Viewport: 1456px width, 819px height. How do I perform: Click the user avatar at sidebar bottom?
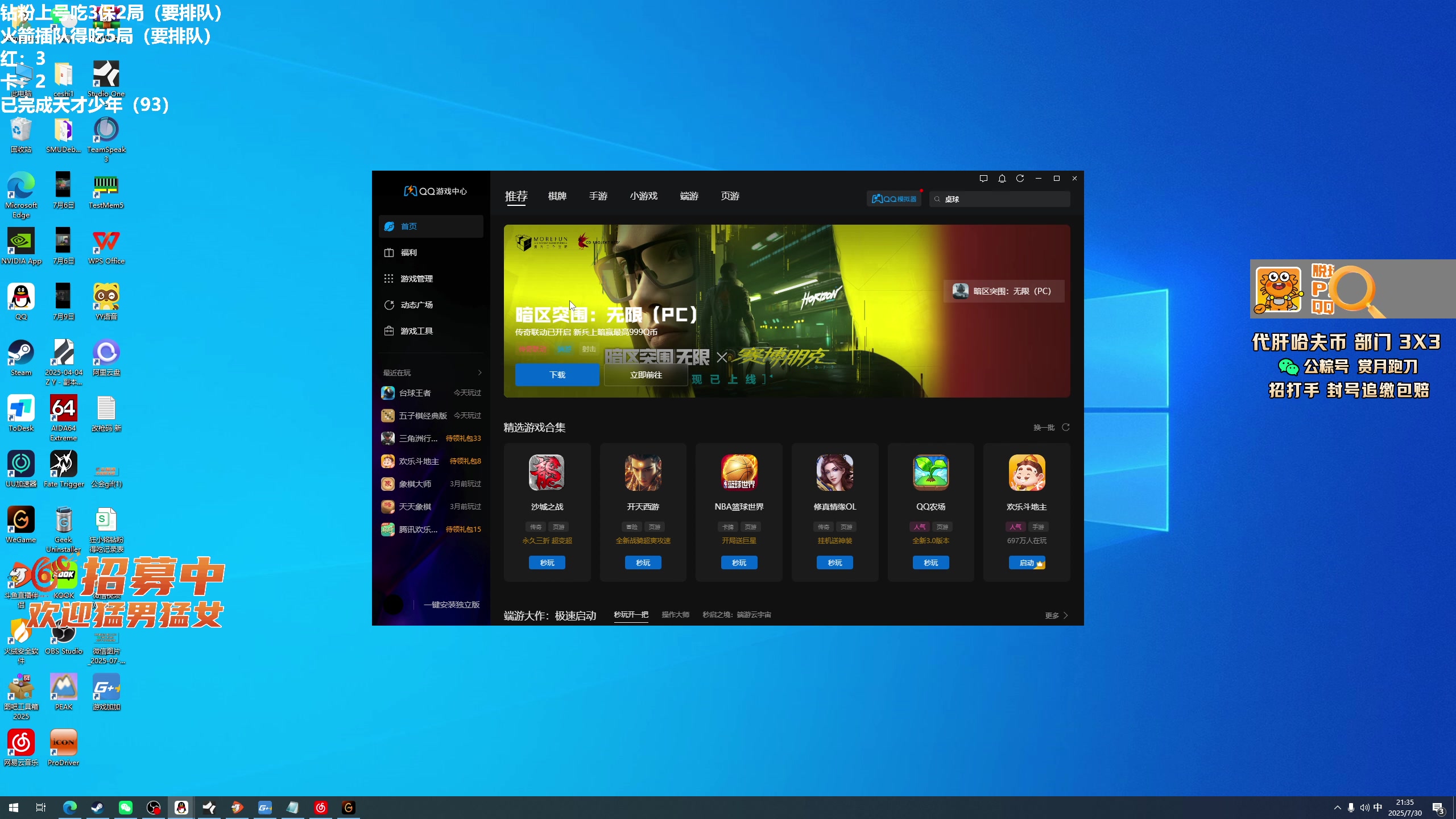coord(393,604)
